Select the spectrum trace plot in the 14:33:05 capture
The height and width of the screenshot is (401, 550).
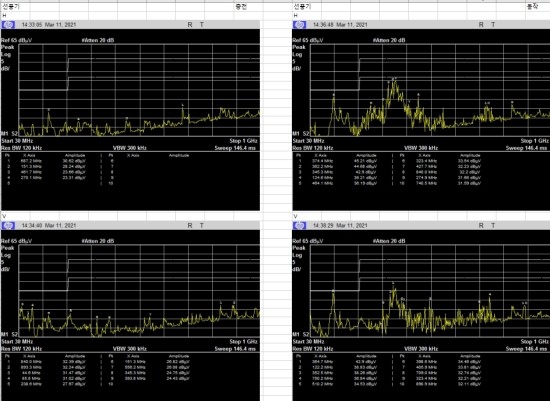[x=139, y=90]
